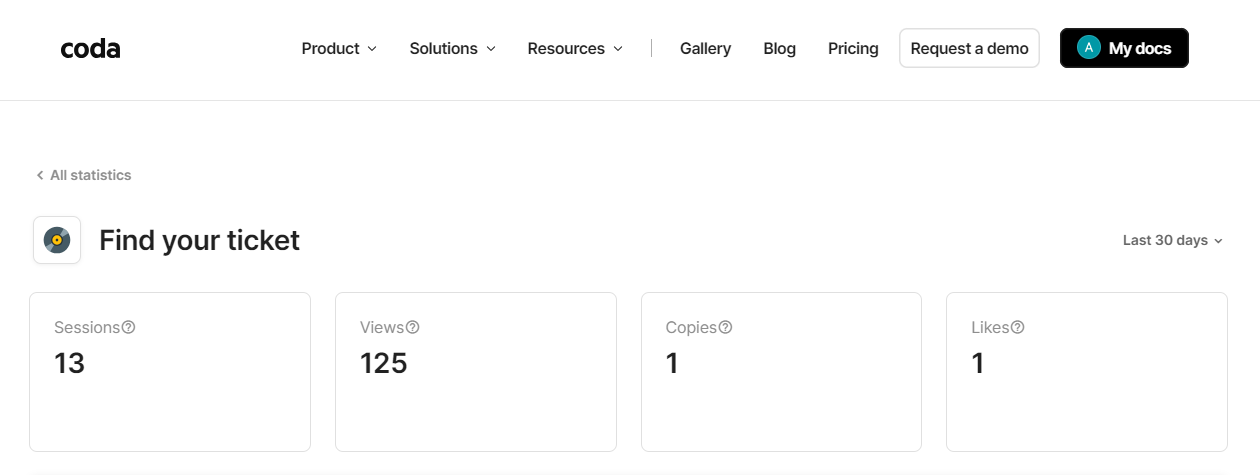Click the Views help question mark icon
Screen dimensions: 1260x475
point(412,327)
